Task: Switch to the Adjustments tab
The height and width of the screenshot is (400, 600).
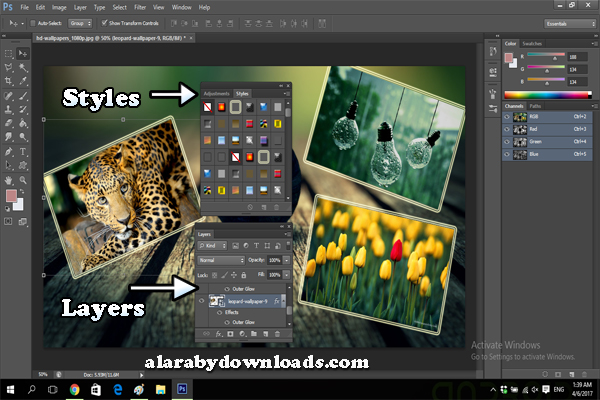Action: pos(217,94)
